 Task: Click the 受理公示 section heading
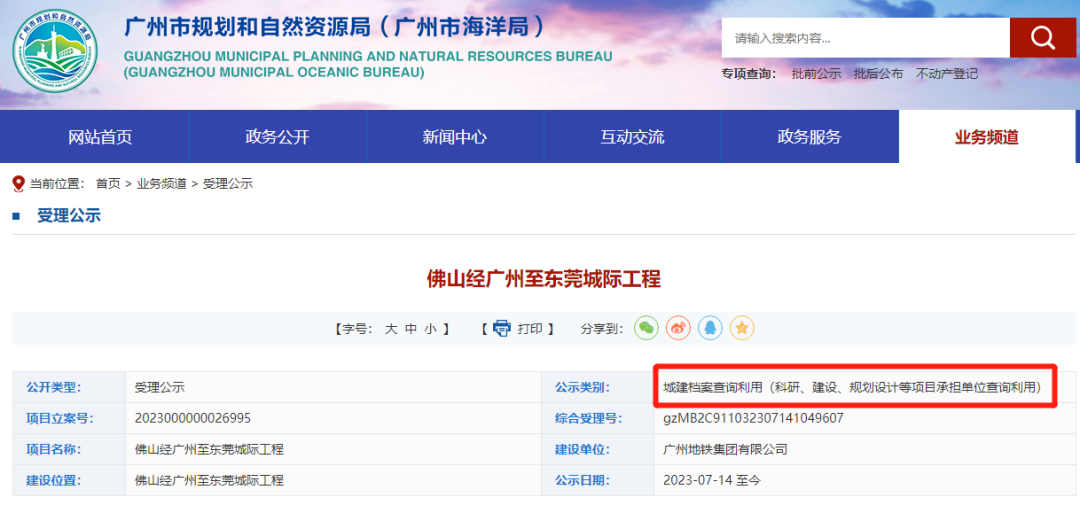click(69, 216)
